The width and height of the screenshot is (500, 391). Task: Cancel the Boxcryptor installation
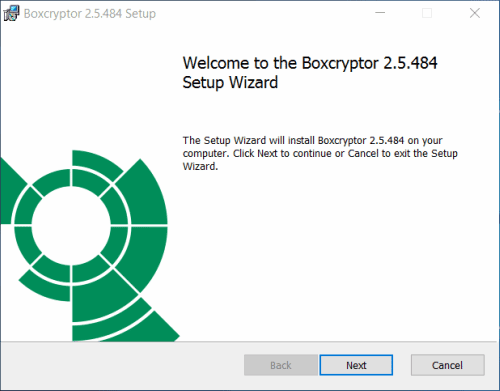coord(447,365)
